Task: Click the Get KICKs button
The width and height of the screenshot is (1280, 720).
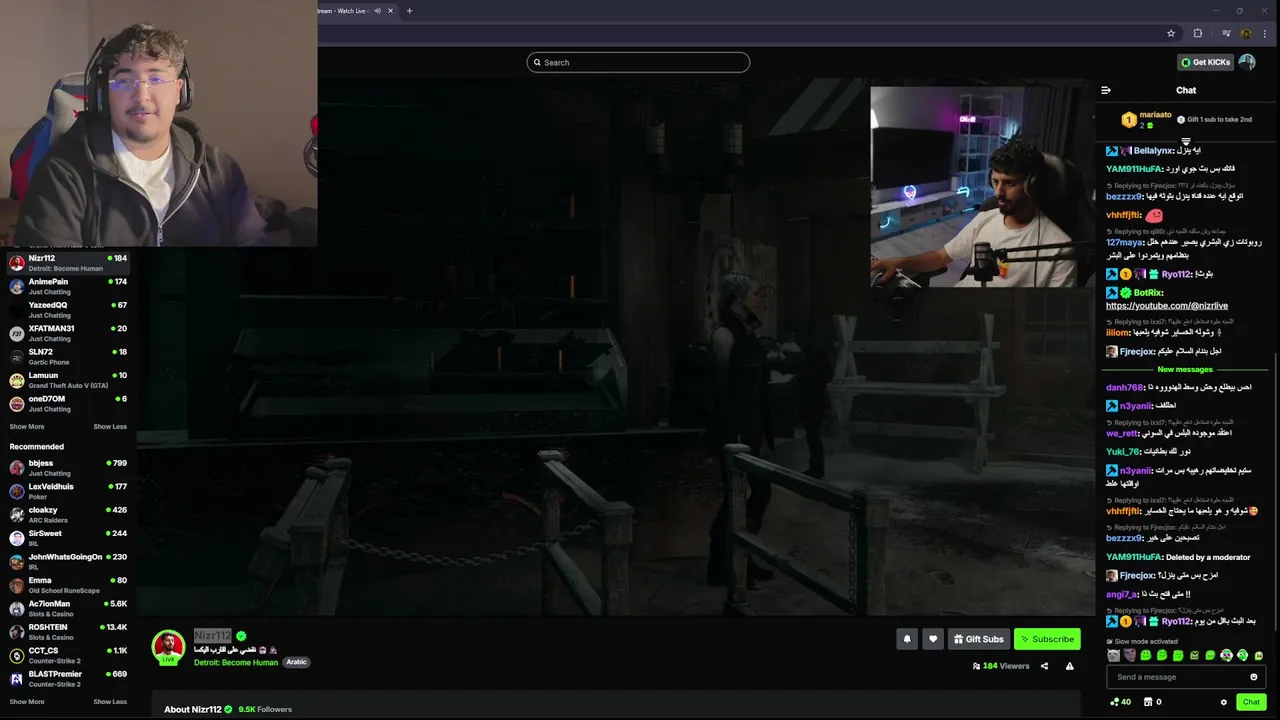Action: tap(1205, 62)
